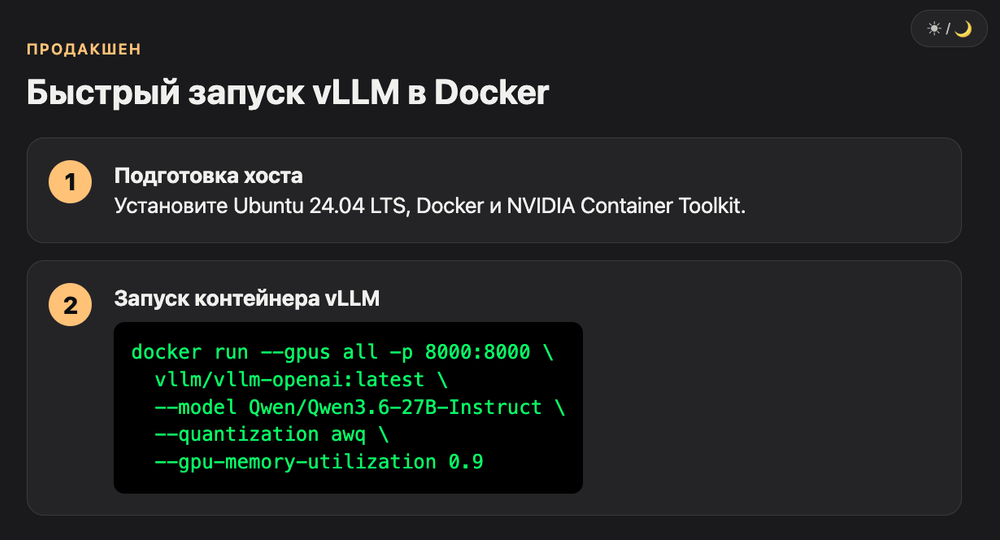Click the '--model Qwen/Qwen3.6-27B-Instruct' line
Viewport: 1000px width, 540px height.
click(x=360, y=407)
